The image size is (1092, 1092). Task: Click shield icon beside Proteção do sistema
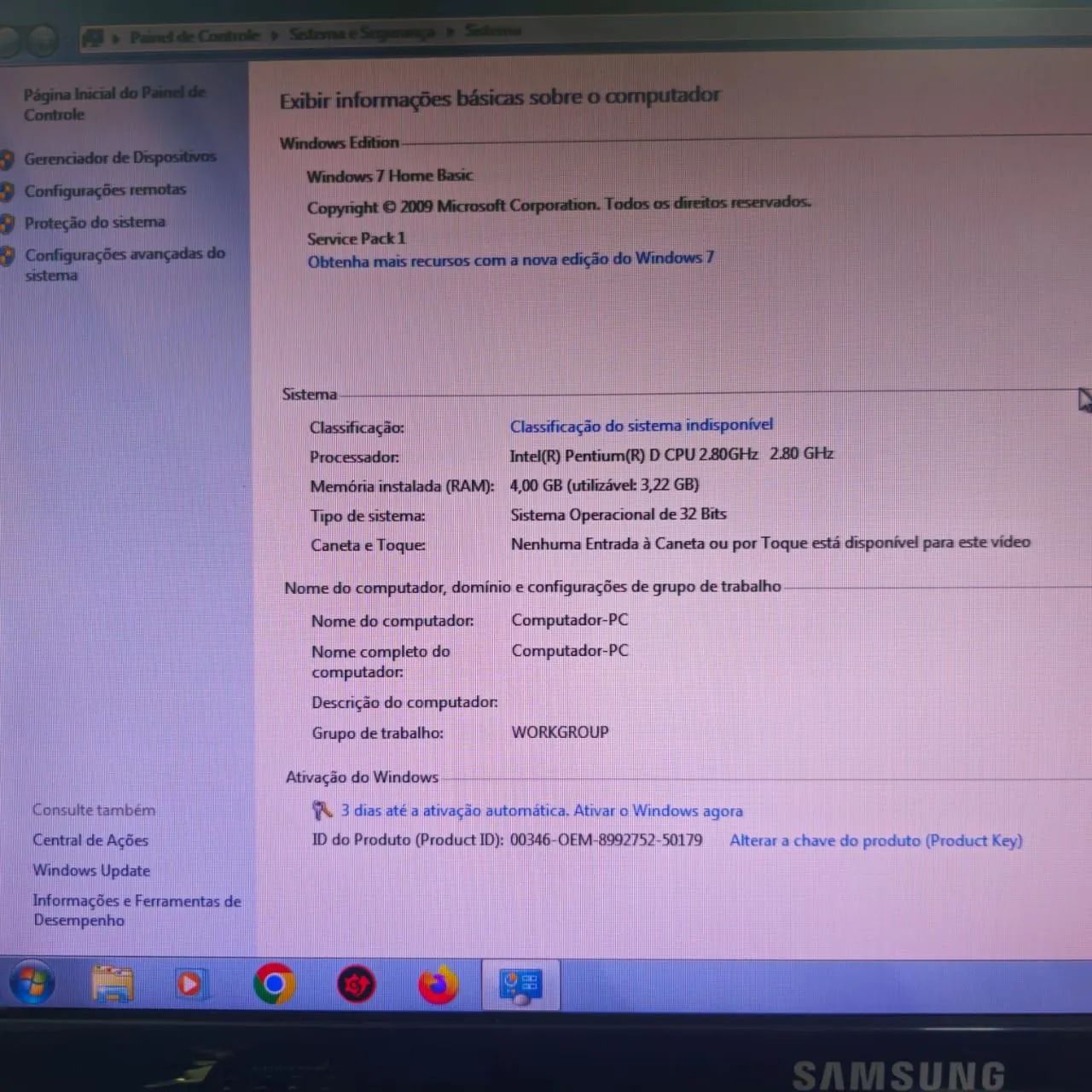coord(7,224)
